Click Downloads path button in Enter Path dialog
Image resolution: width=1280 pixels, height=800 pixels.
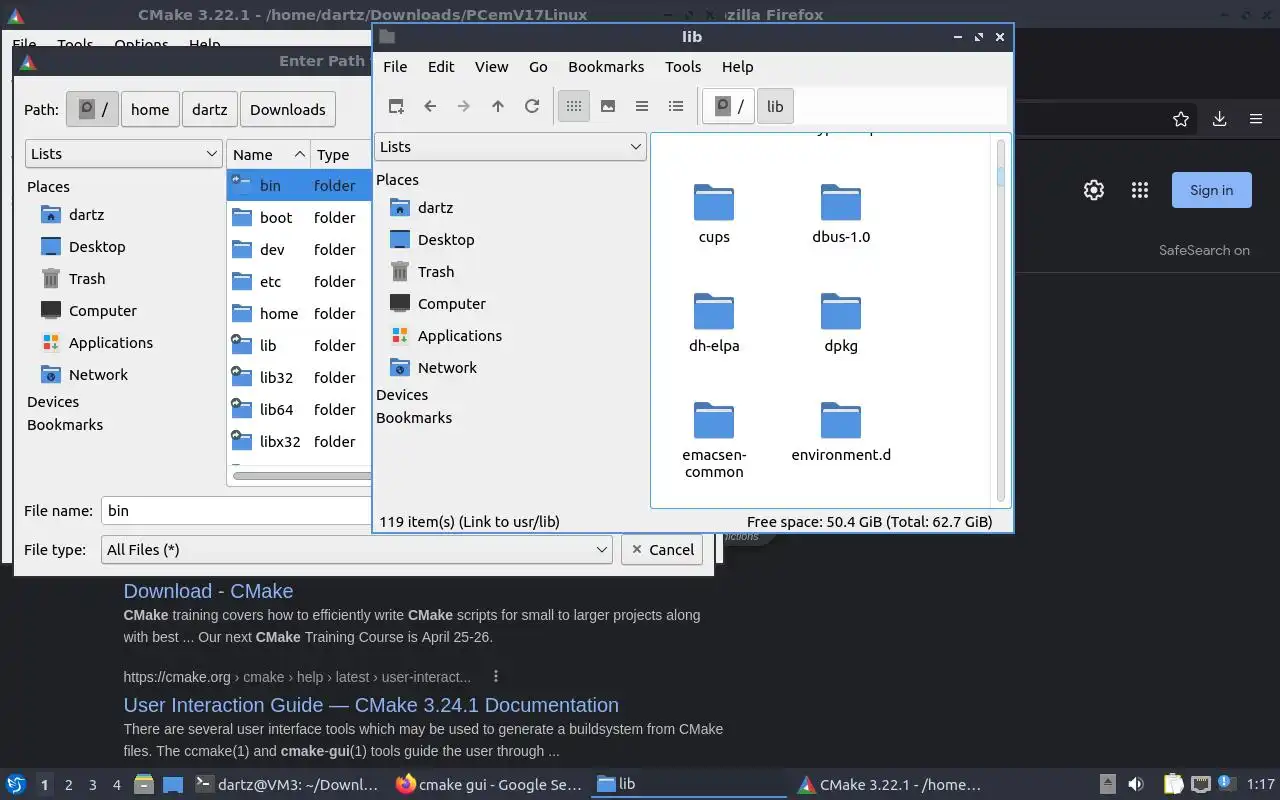[x=288, y=110]
